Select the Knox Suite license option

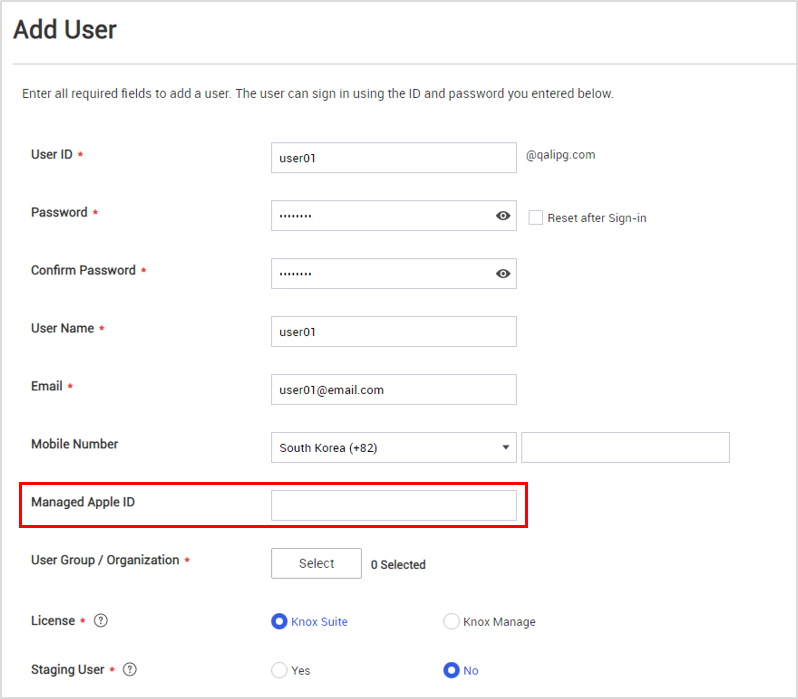pos(279,622)
